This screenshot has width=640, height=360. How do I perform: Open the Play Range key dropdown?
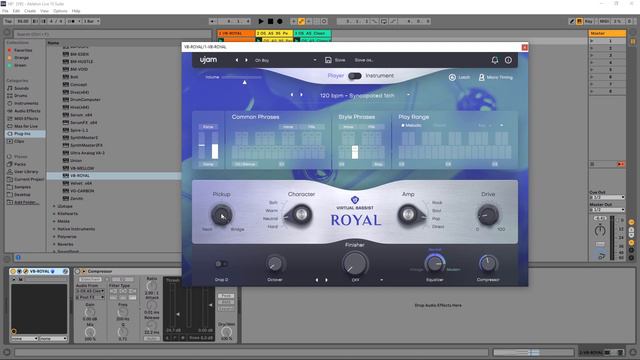(501, 125)
